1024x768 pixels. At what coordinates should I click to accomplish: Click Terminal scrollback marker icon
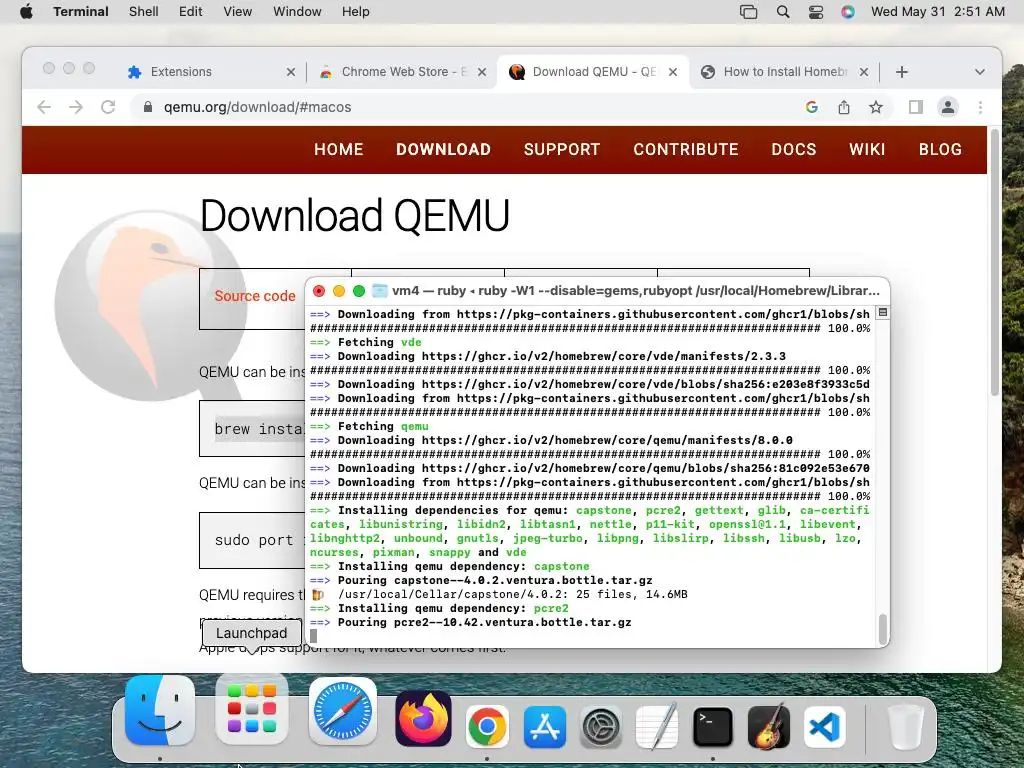882,313
